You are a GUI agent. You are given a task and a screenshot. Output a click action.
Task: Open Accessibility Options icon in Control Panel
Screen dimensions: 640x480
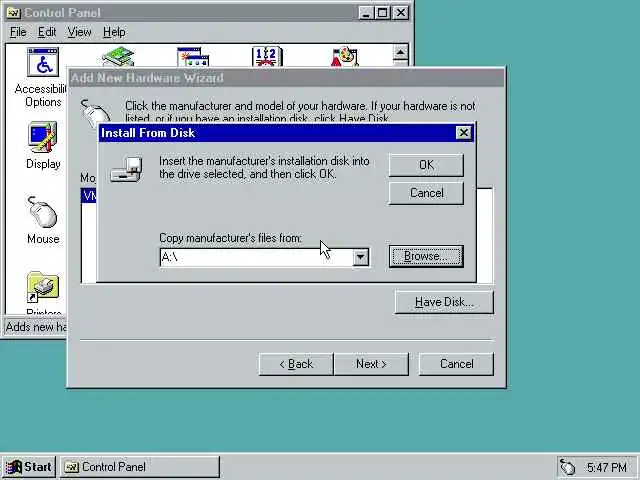pyautogui.click(x=42, y=62)
